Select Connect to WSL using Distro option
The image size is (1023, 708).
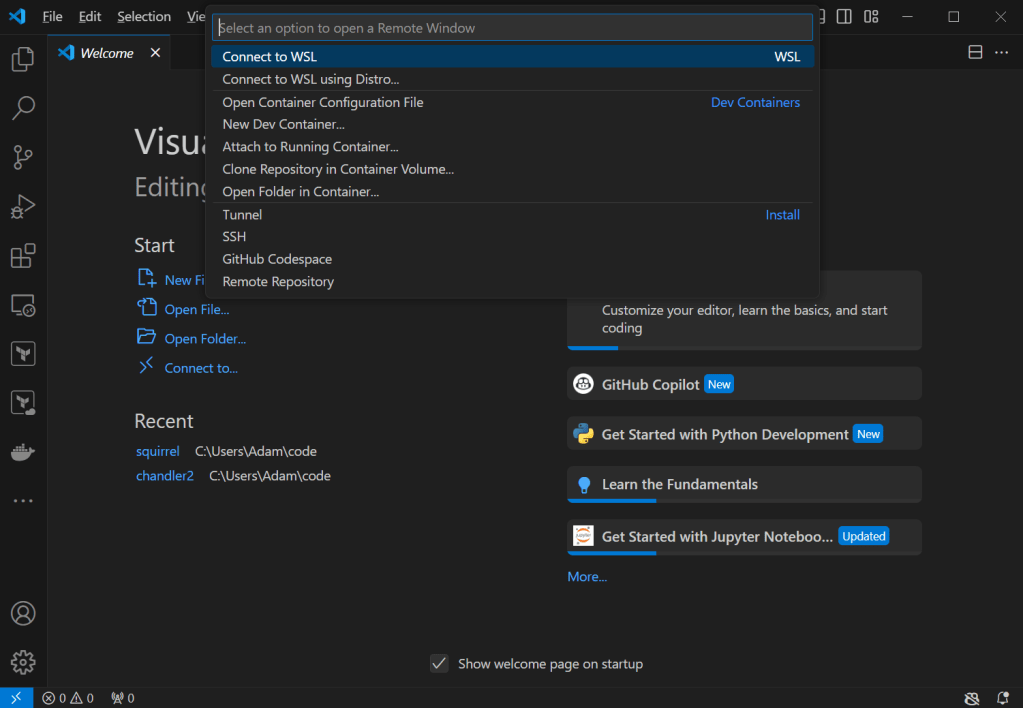[310, 79]
